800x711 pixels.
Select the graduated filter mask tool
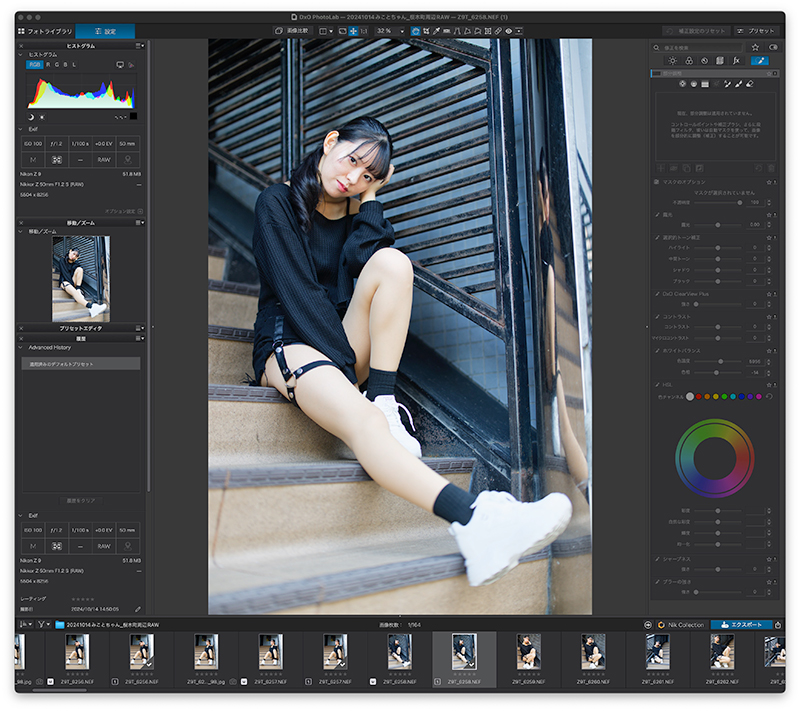705,84
